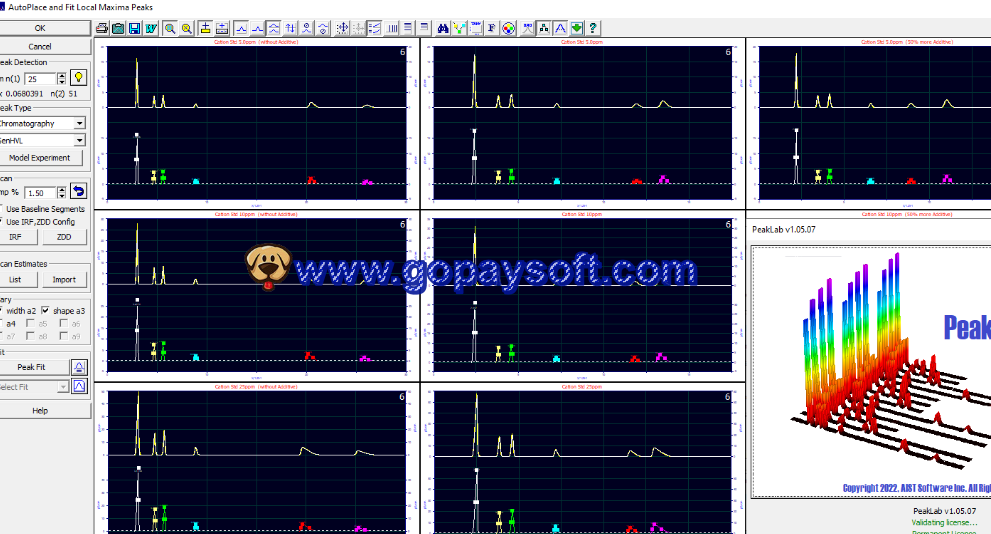The width and height of the screenshot is (991, 534).
Task: Click the crossed-out magnifier unzoom icon
Action: click(x=186, y=28)
